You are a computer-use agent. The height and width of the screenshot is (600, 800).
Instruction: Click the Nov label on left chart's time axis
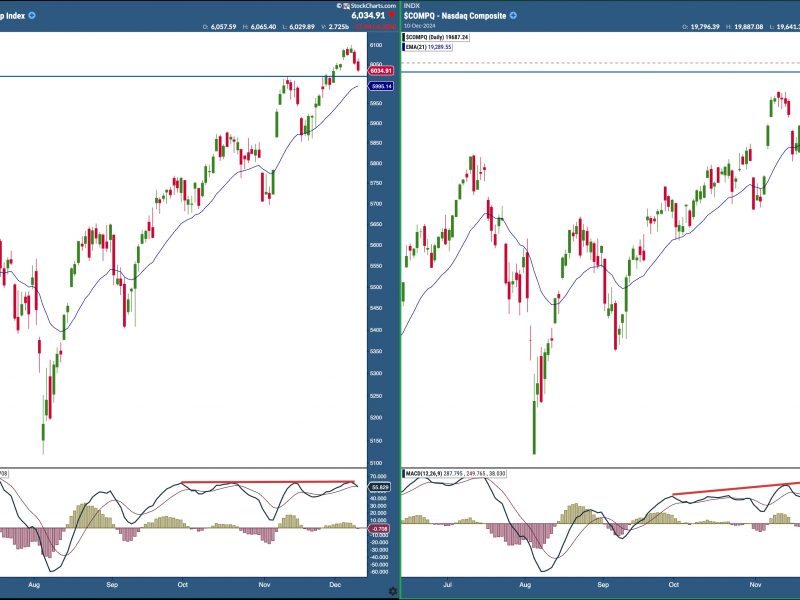[264, 585]
